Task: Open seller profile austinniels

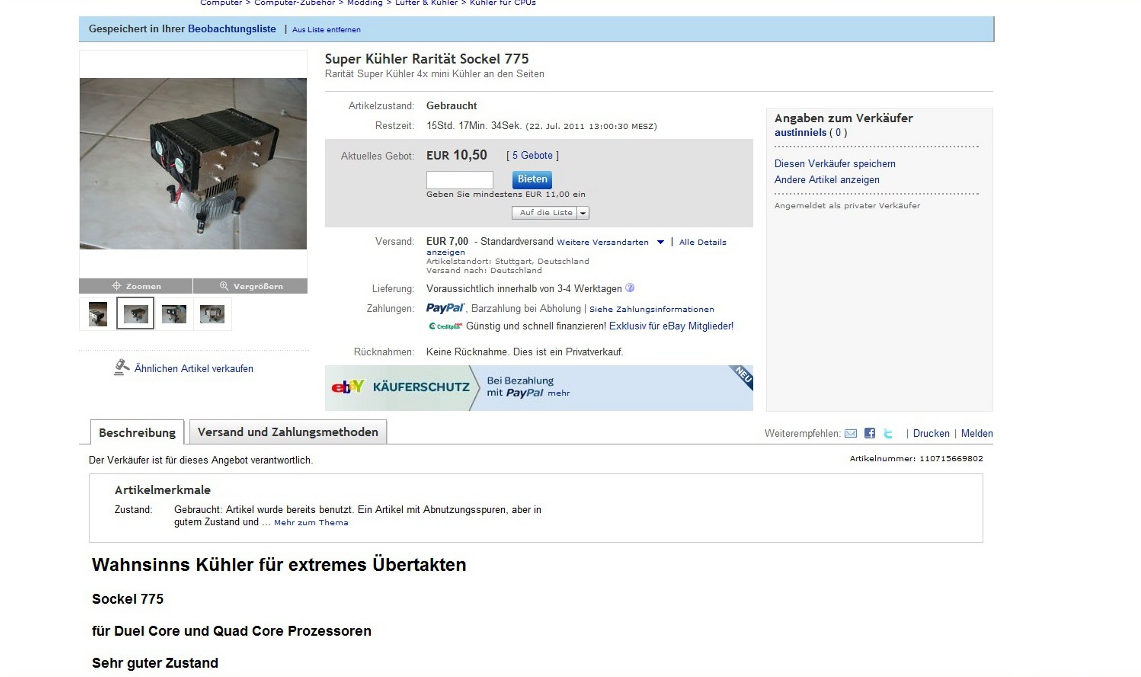Action: 800,132
